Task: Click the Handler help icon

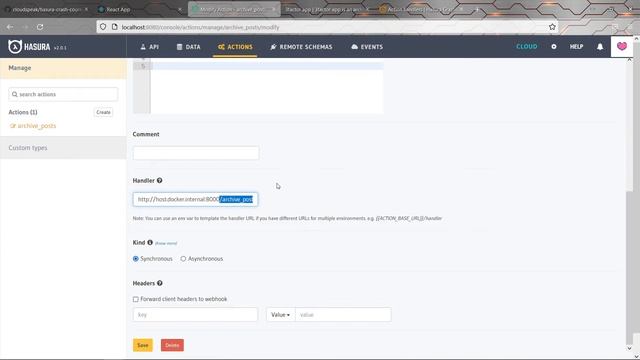Action: pyautogui.click(x=160, y=180)
